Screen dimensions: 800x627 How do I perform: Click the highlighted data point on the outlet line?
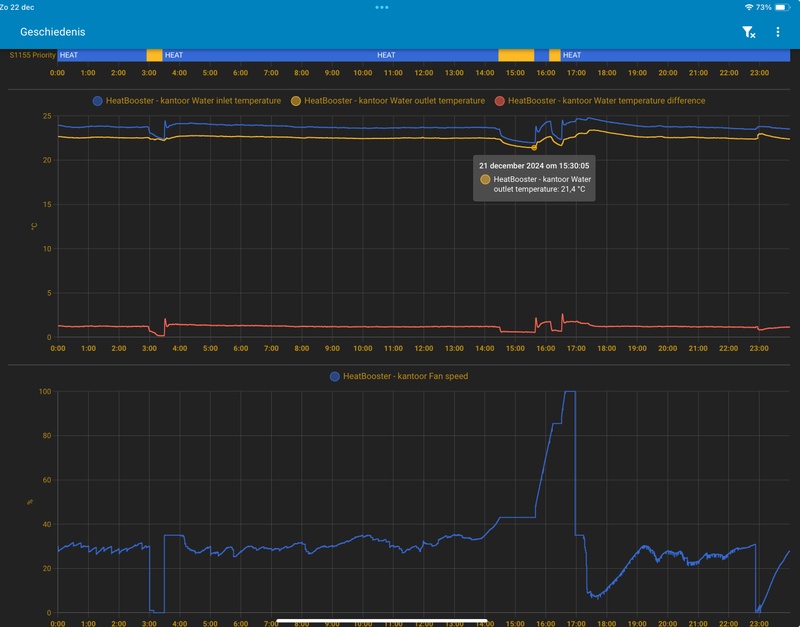coord(534,148)
